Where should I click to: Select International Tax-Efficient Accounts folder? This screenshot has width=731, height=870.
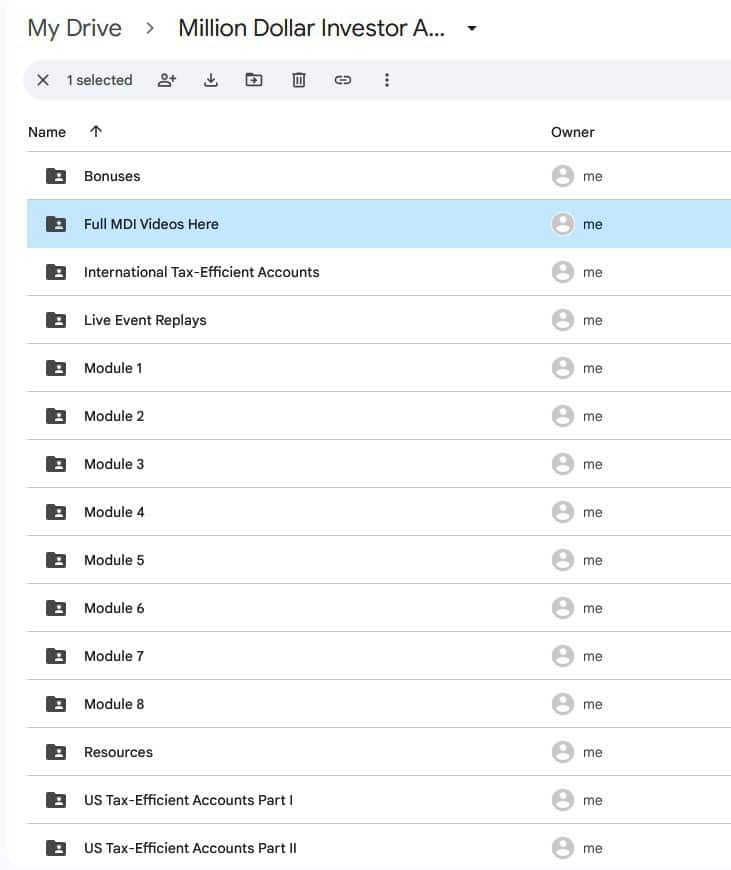pyautogui.click(x=201, y=272)
